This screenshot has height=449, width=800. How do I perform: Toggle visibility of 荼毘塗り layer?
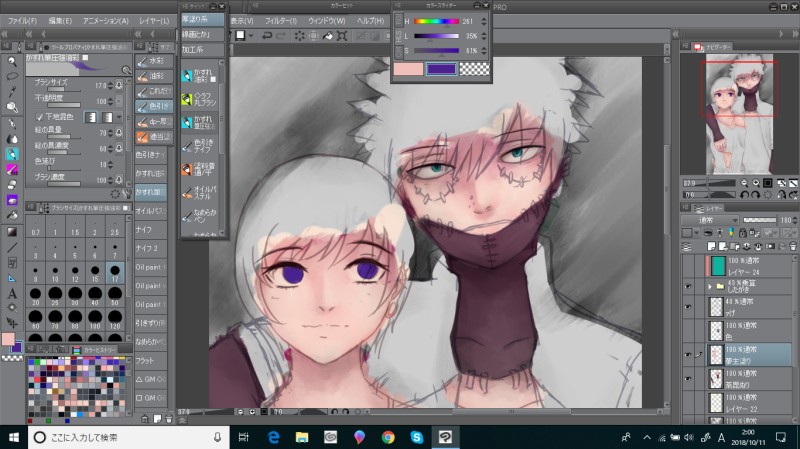point(688,379)
